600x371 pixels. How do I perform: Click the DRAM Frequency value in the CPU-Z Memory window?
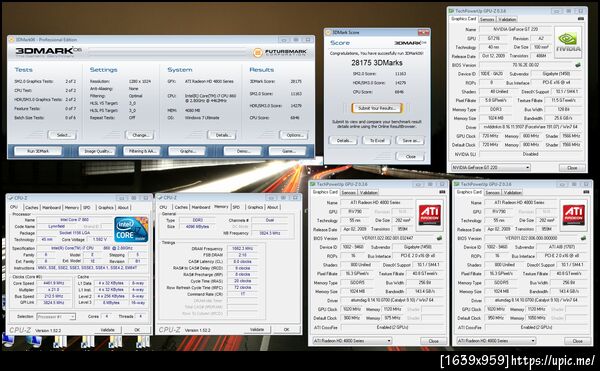[243, 249]
